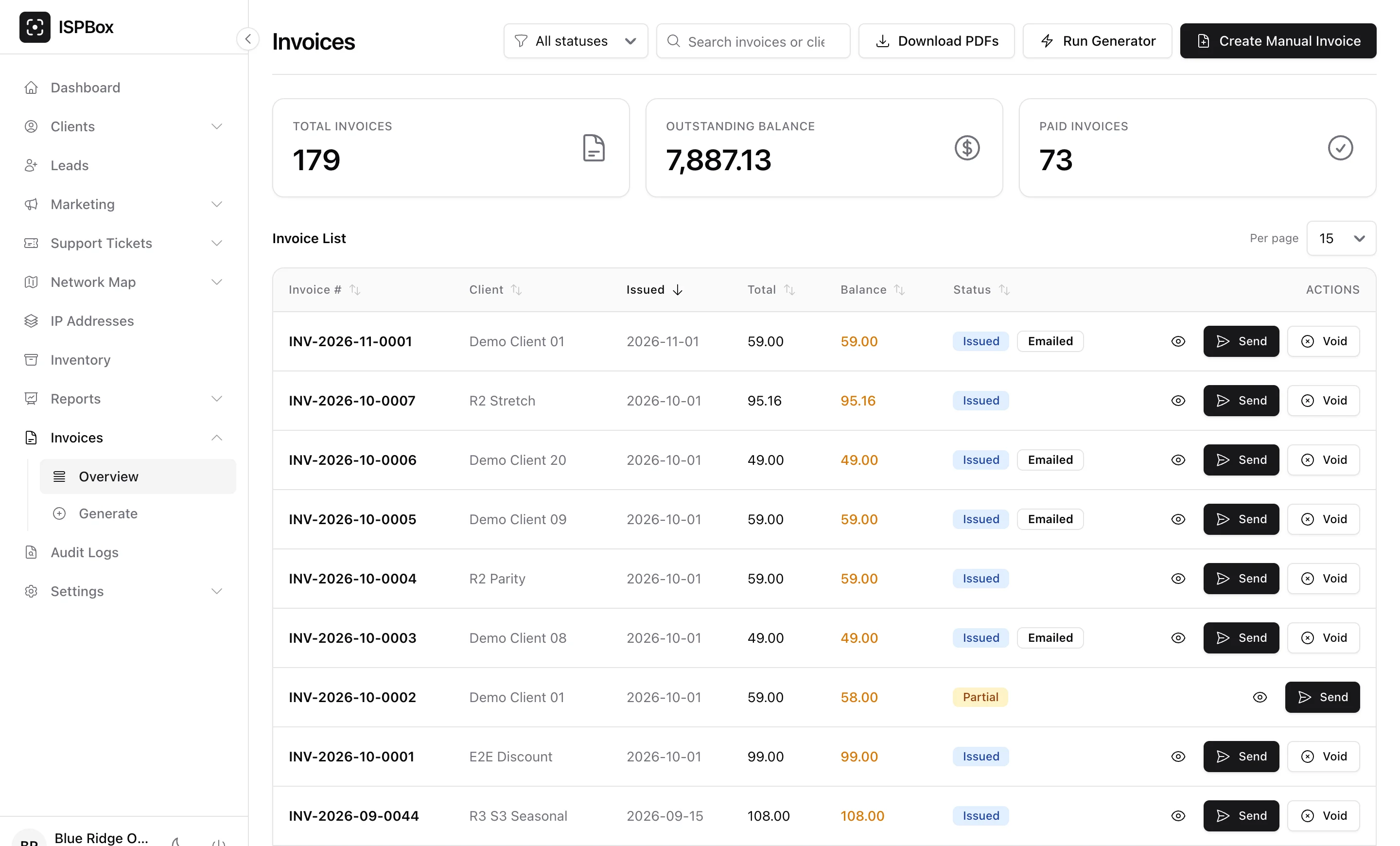This screenshot has height=846, width=1400.
Task: Focus the Search invoices field
Action: (753, 41)
